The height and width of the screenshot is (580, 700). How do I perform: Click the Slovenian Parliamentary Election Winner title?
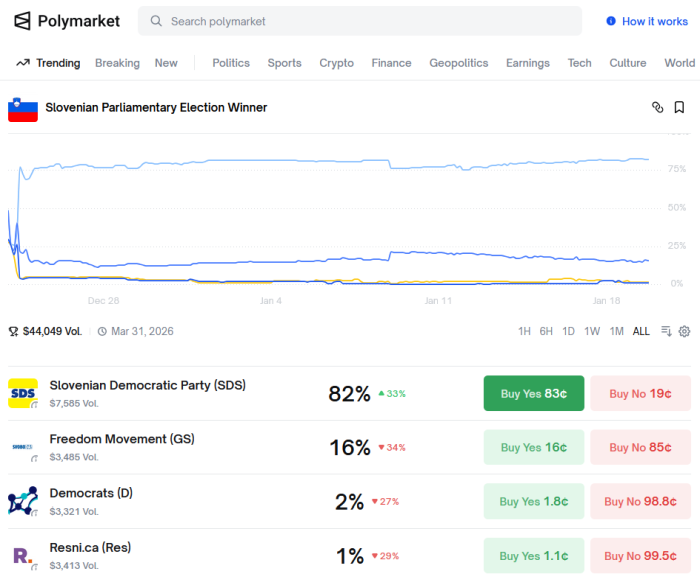156,108
